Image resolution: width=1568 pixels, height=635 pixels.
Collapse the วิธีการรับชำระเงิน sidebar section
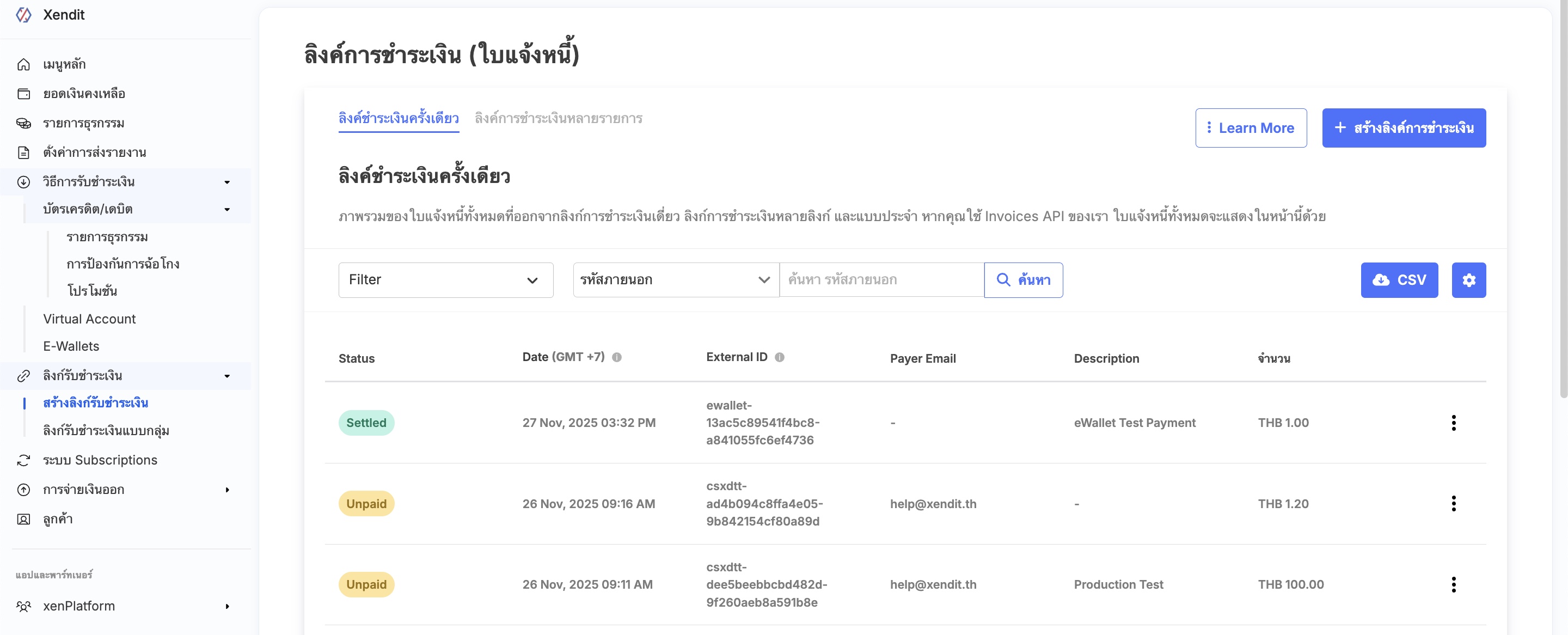click(x=227, y=182)
